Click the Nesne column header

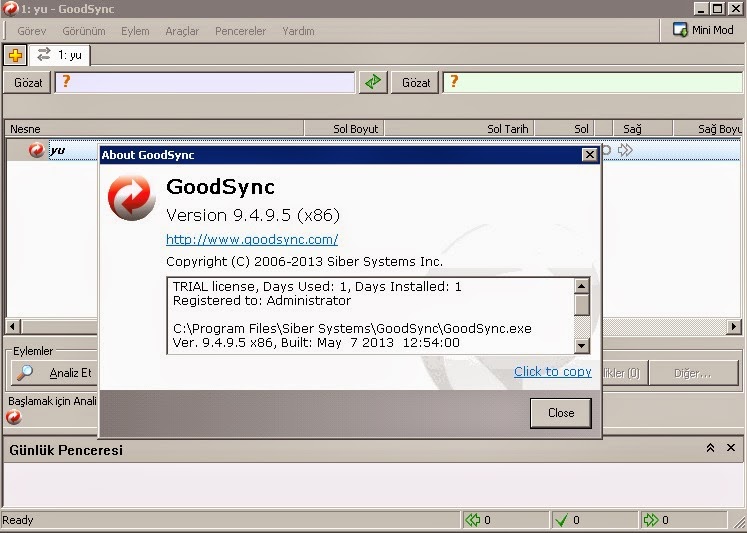154,129
